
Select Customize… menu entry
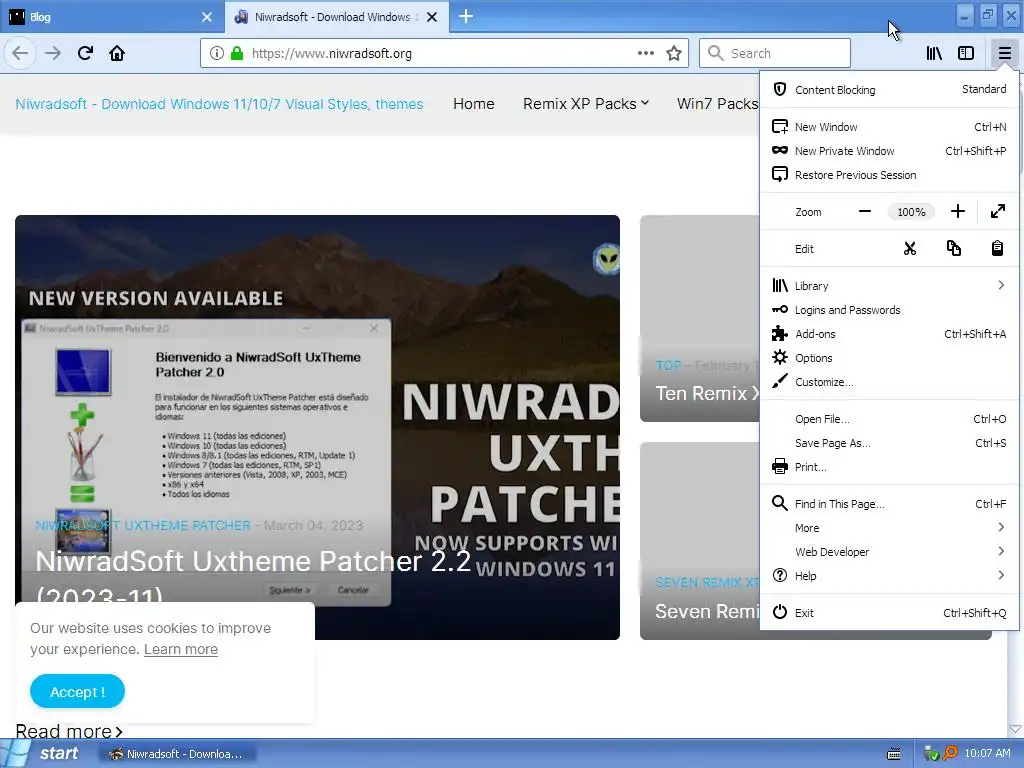coord(889,382)
